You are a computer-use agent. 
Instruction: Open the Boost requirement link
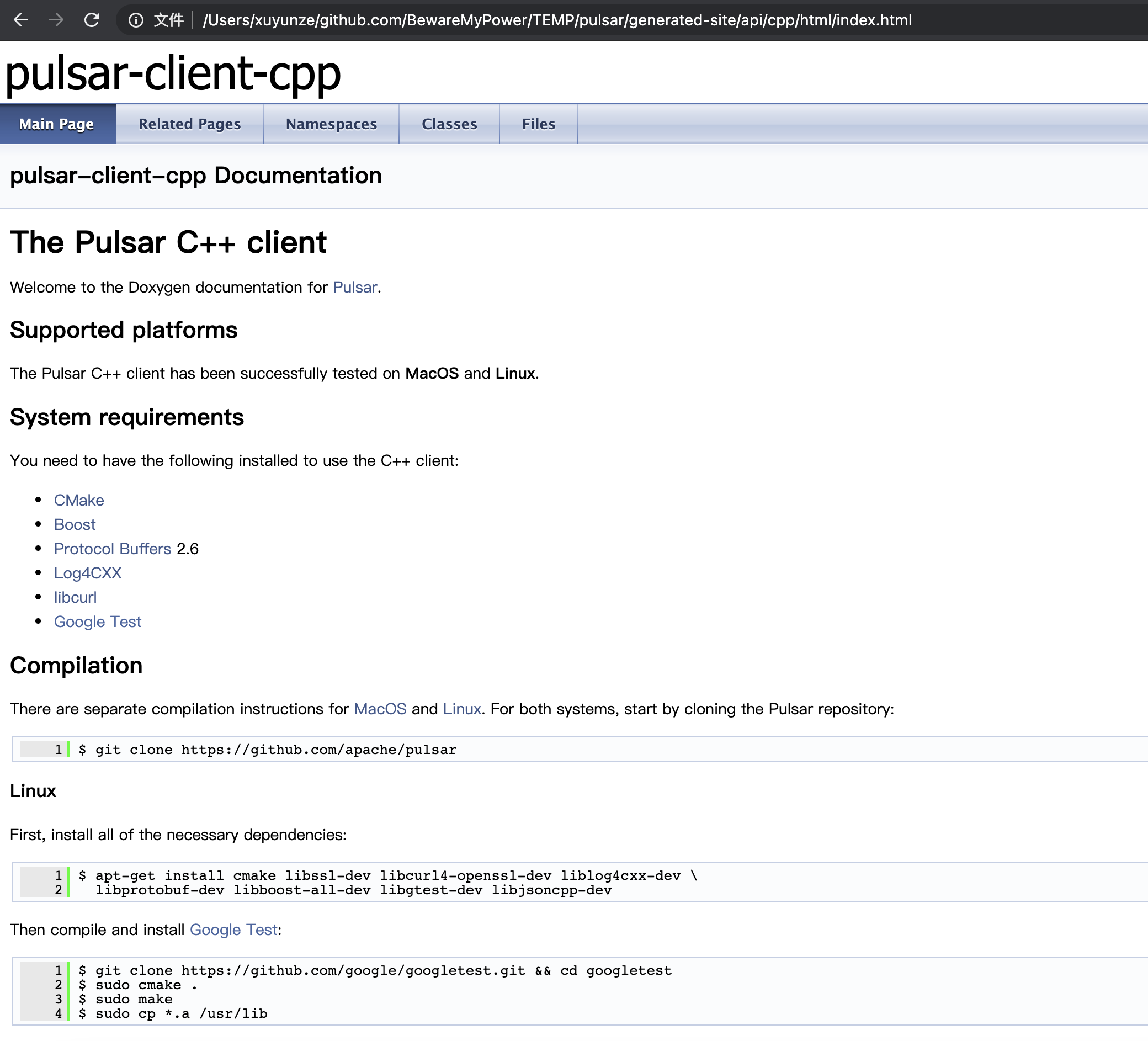point(75,524)
